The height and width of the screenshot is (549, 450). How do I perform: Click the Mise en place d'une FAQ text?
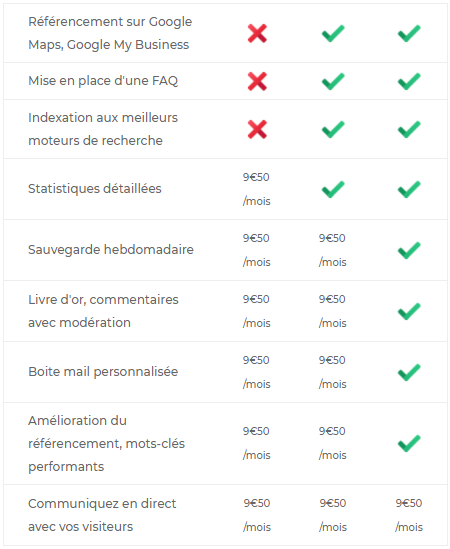click(103, 81)
